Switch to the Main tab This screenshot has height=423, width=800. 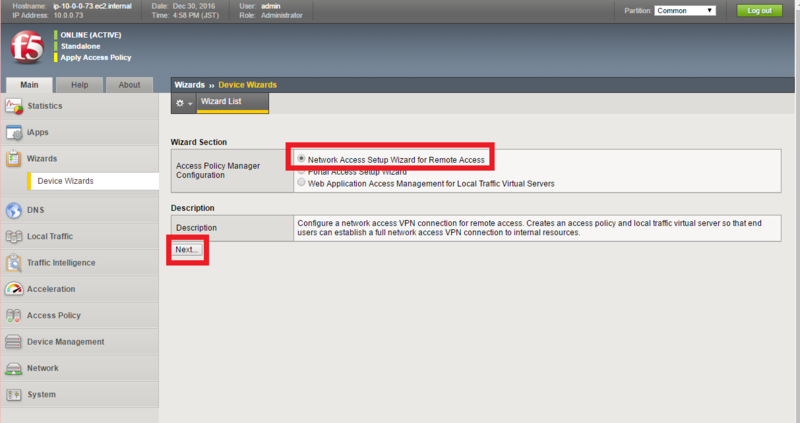29,85
